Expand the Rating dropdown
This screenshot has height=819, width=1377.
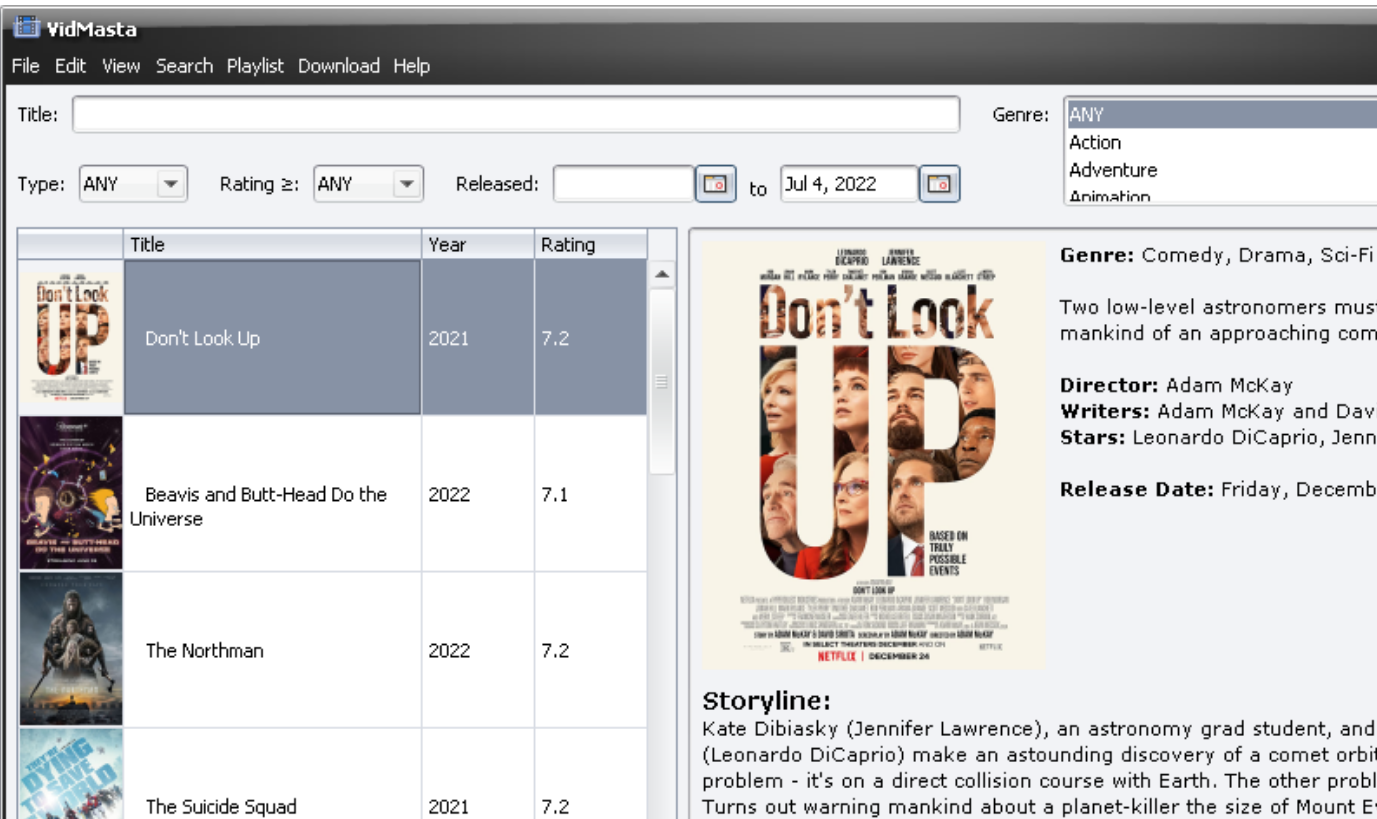pos(406,184)
